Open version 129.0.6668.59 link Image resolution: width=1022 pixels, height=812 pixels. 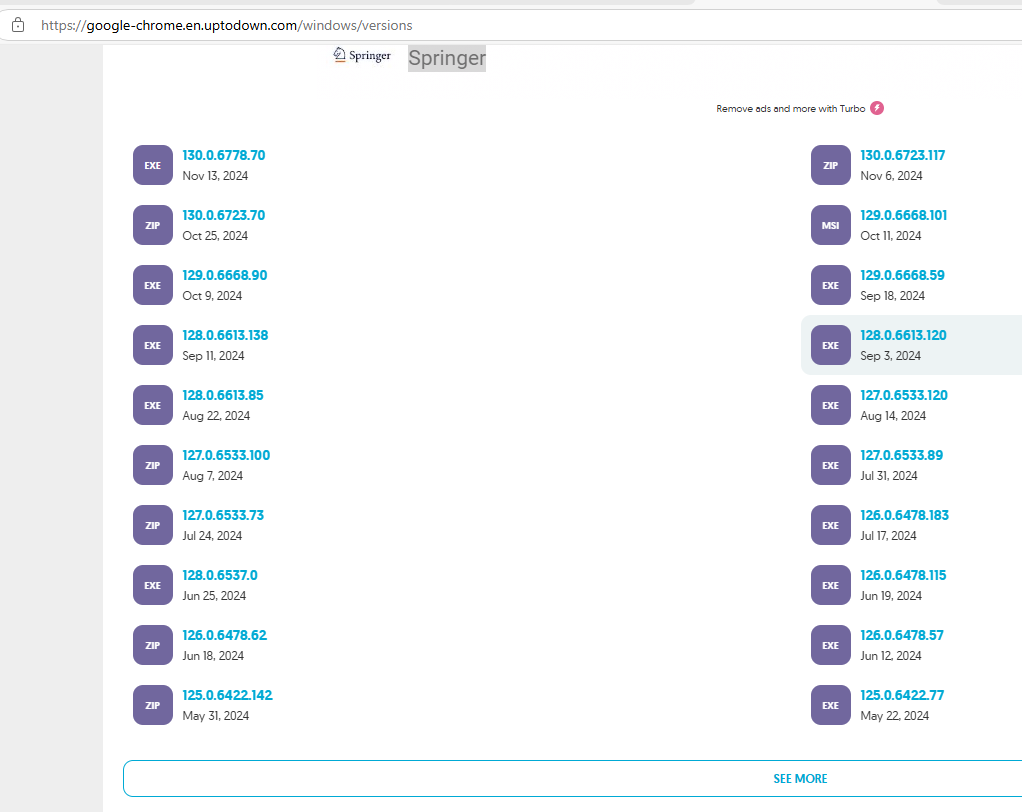point(902,275)
